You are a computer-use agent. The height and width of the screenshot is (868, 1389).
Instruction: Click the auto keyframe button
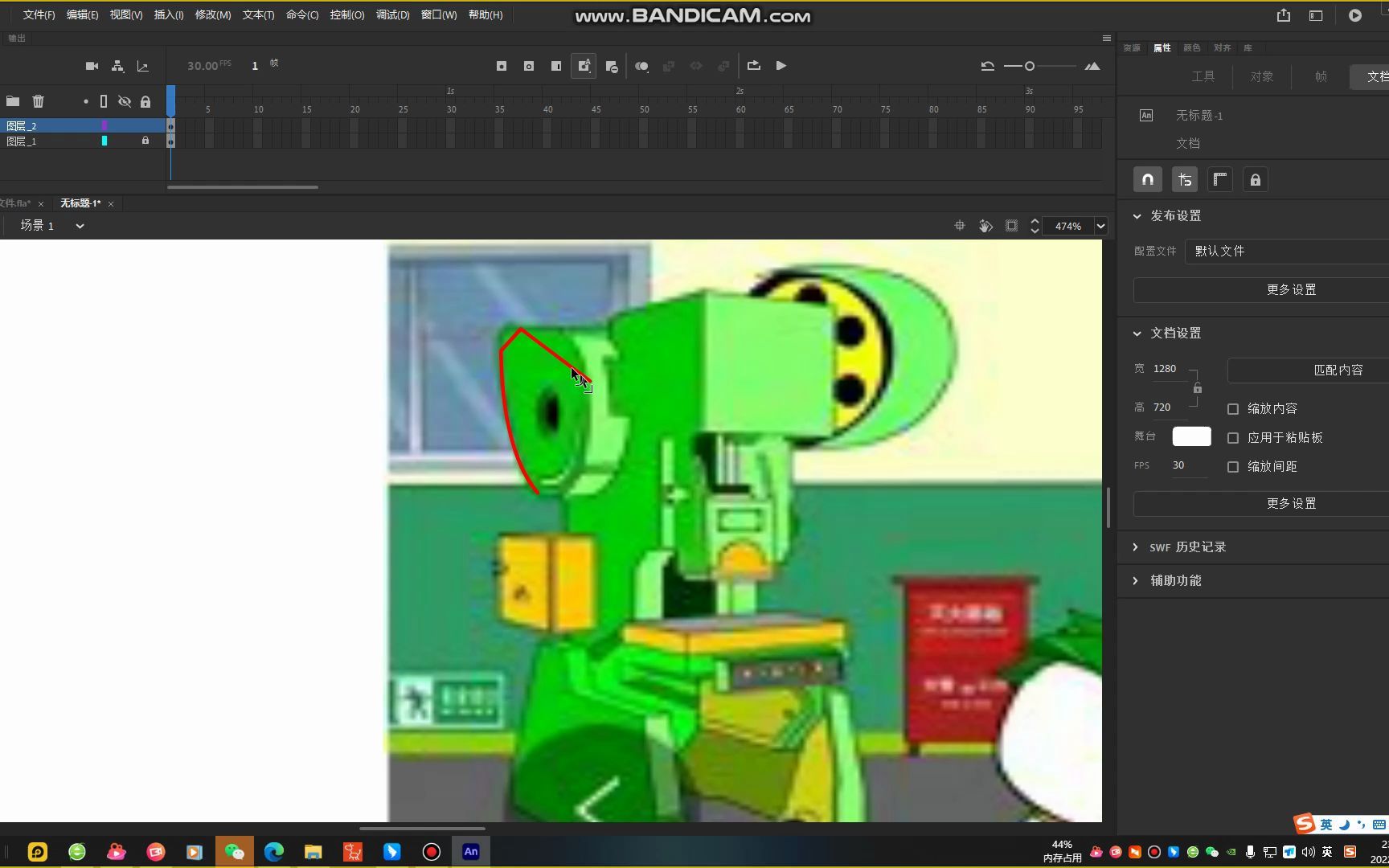(x=584, y=66)
